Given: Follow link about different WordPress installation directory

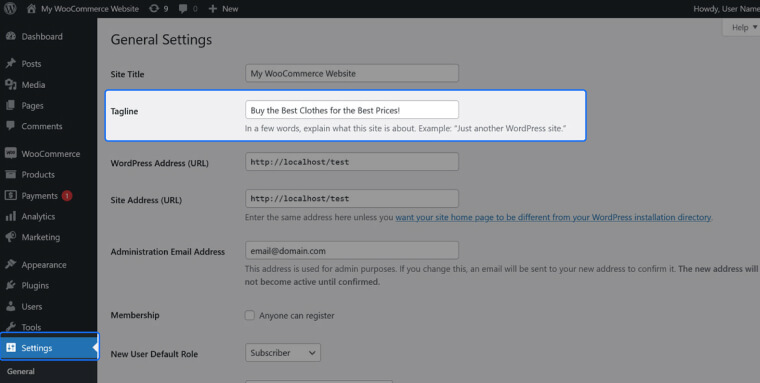Looking at the screenshot, I should click(x=553, y=217).
